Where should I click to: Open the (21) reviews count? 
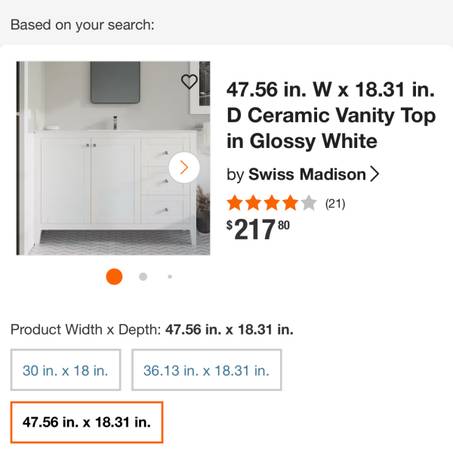tap(335, 203)
